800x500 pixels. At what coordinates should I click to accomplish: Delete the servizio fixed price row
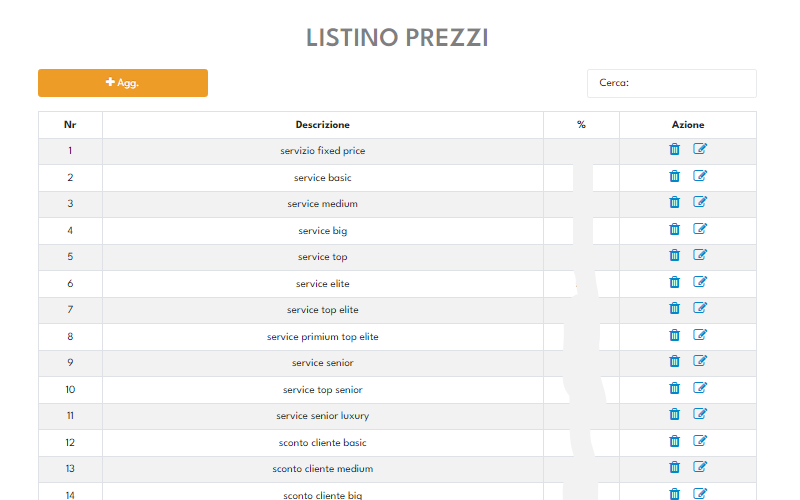[674, 149]
